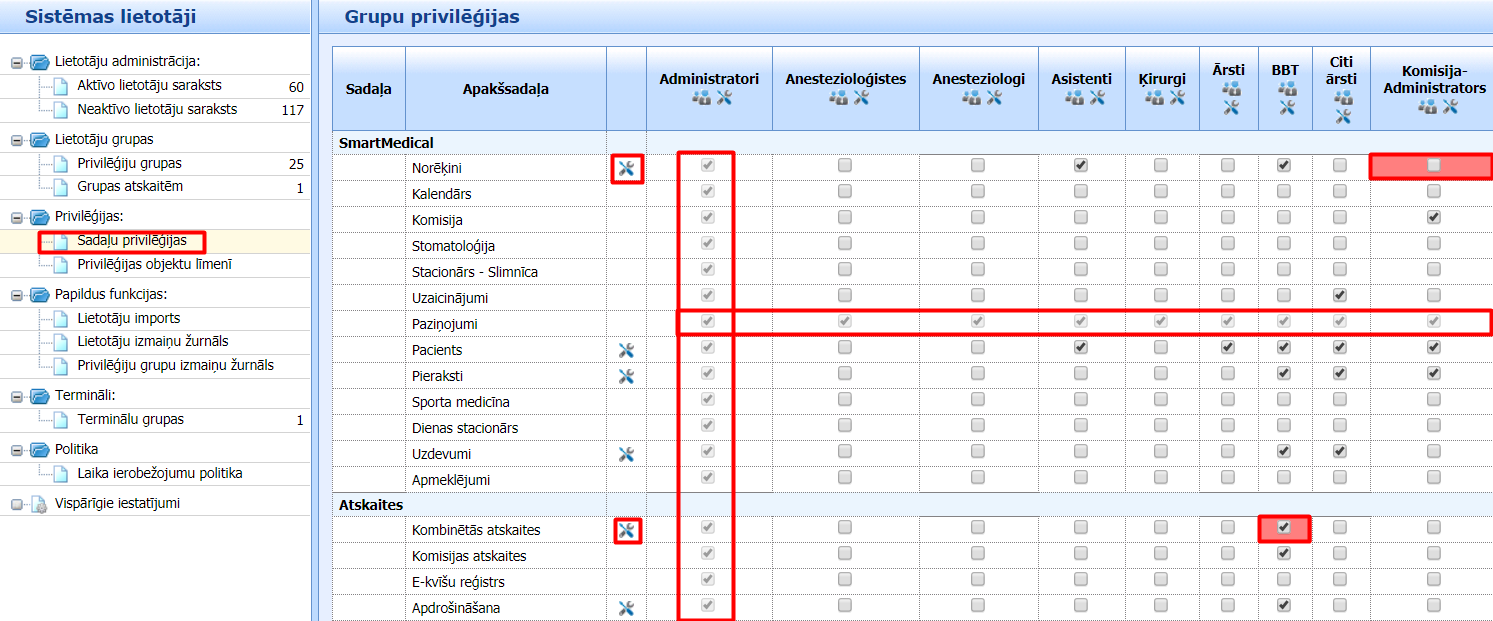The width and height of the screenshot is (1493, 621).
Task: Toggle Kombinētās atskaites checkbox for BBT
Action: [1285, 527]
